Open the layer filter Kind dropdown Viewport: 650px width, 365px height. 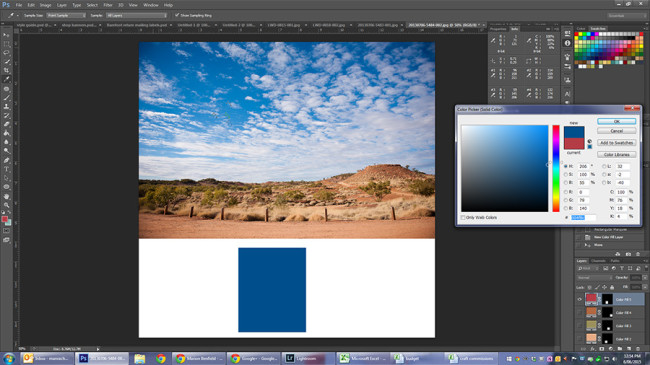coord(588,268)
